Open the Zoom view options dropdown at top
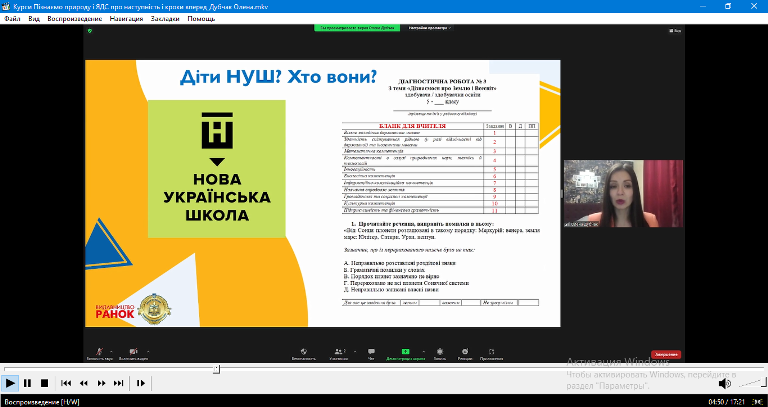 (x=430, y=28)
